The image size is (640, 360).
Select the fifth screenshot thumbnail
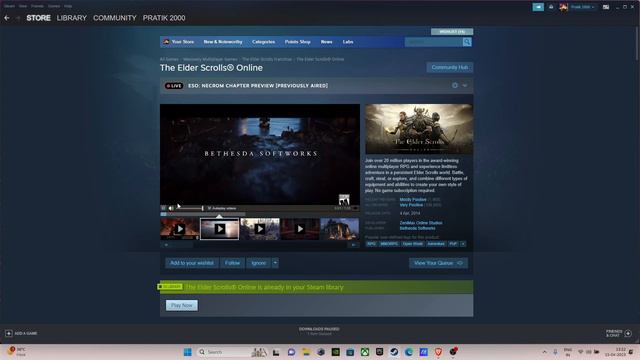click(x=340, y=229)
